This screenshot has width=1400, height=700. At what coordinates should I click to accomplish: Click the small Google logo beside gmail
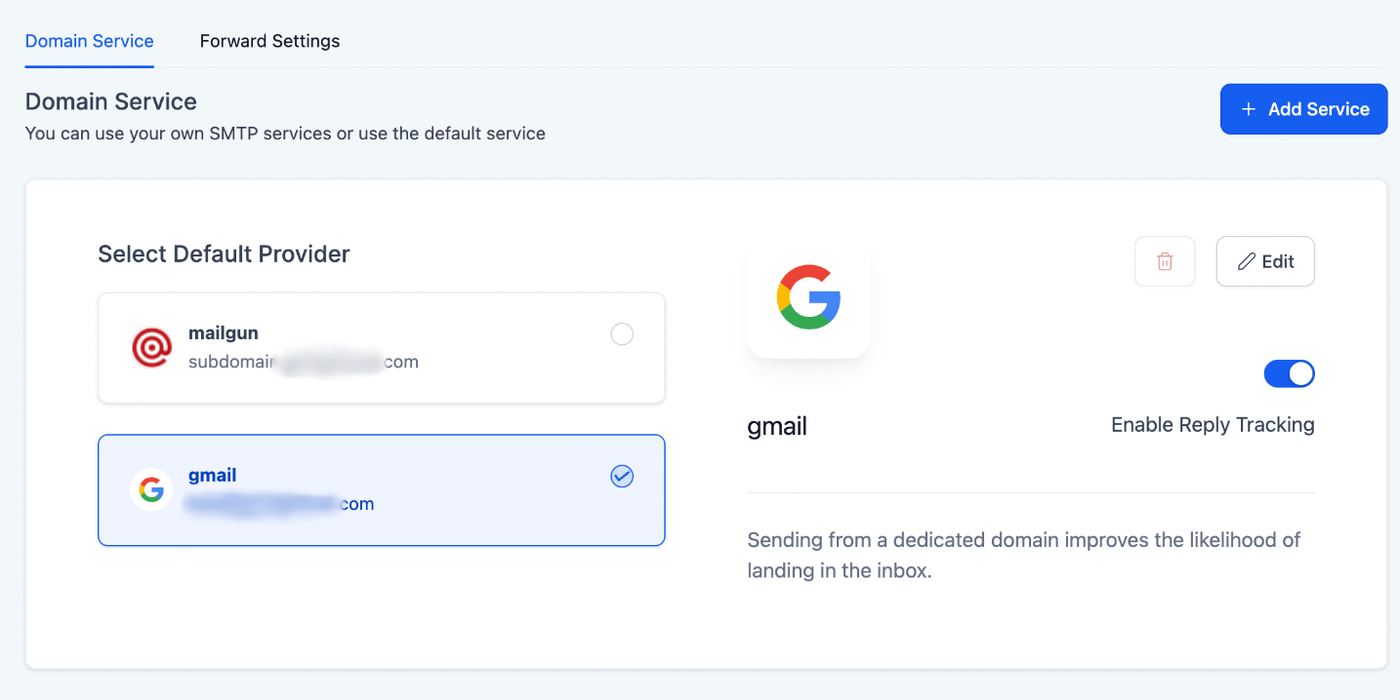tap(152, 490)
